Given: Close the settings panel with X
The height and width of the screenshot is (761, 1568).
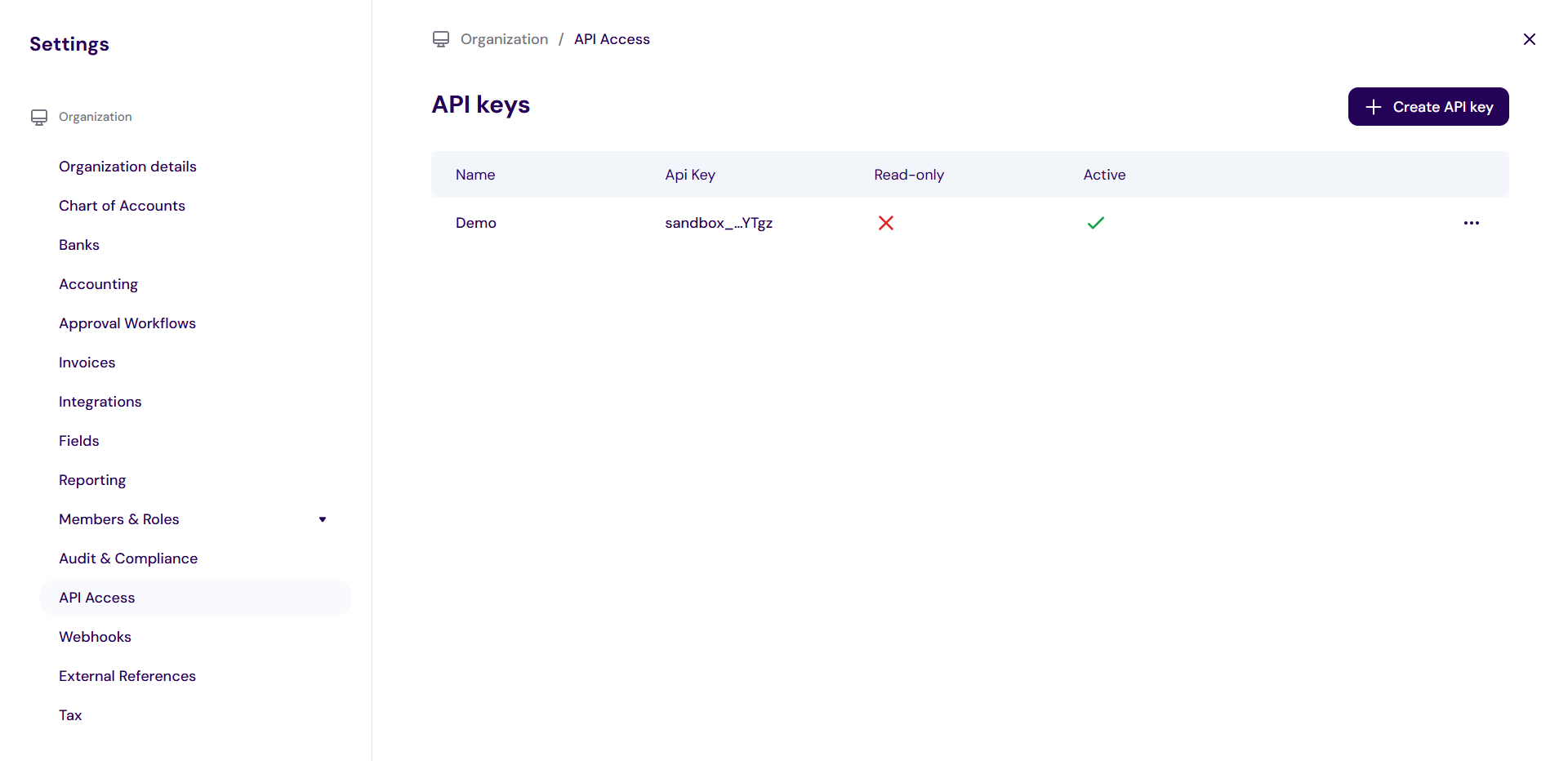Looking at the screenshot, I should pos(1529,39).
